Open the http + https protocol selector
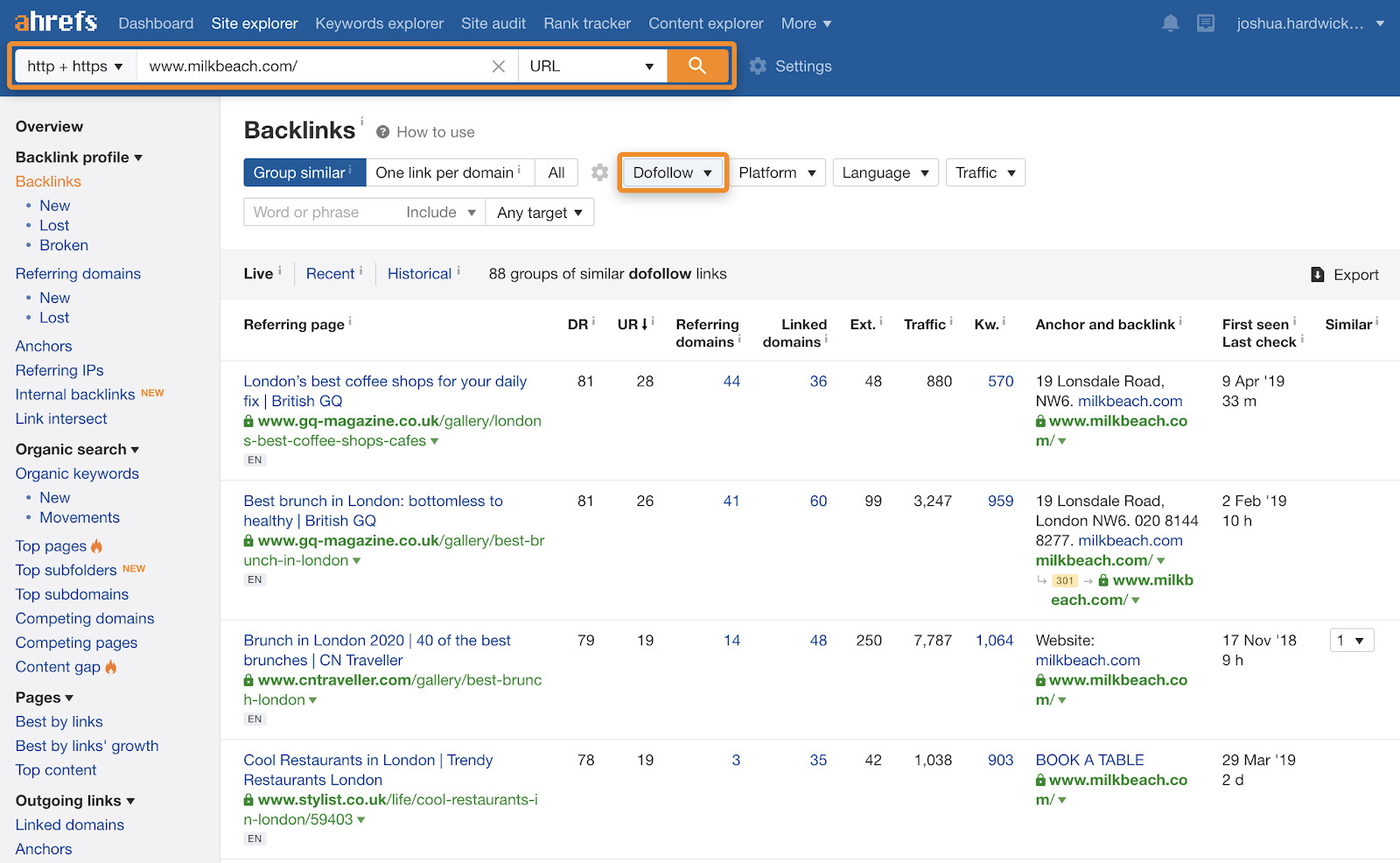 pos(74,65)
